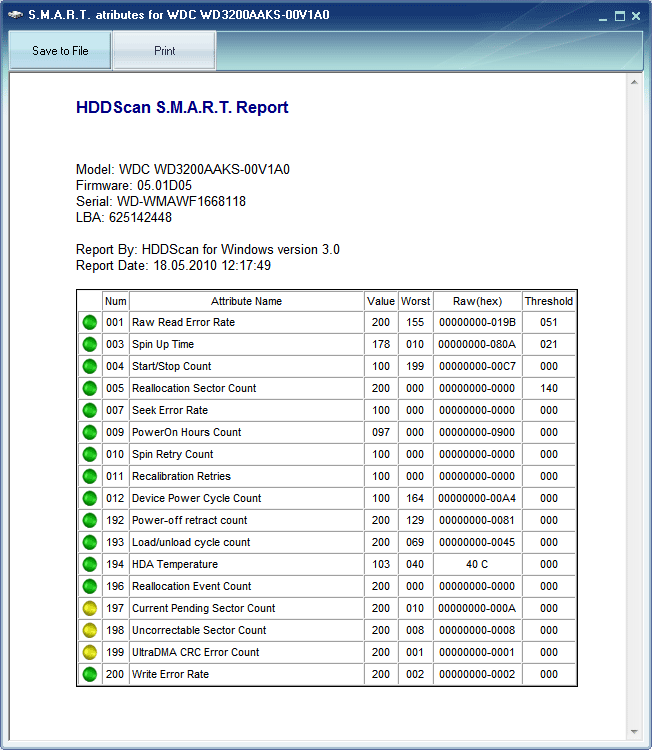Select green status icon for Recalibration Retries
This screenshot has width=652, height=750.
pyautogui.click(x=89, y=476)
